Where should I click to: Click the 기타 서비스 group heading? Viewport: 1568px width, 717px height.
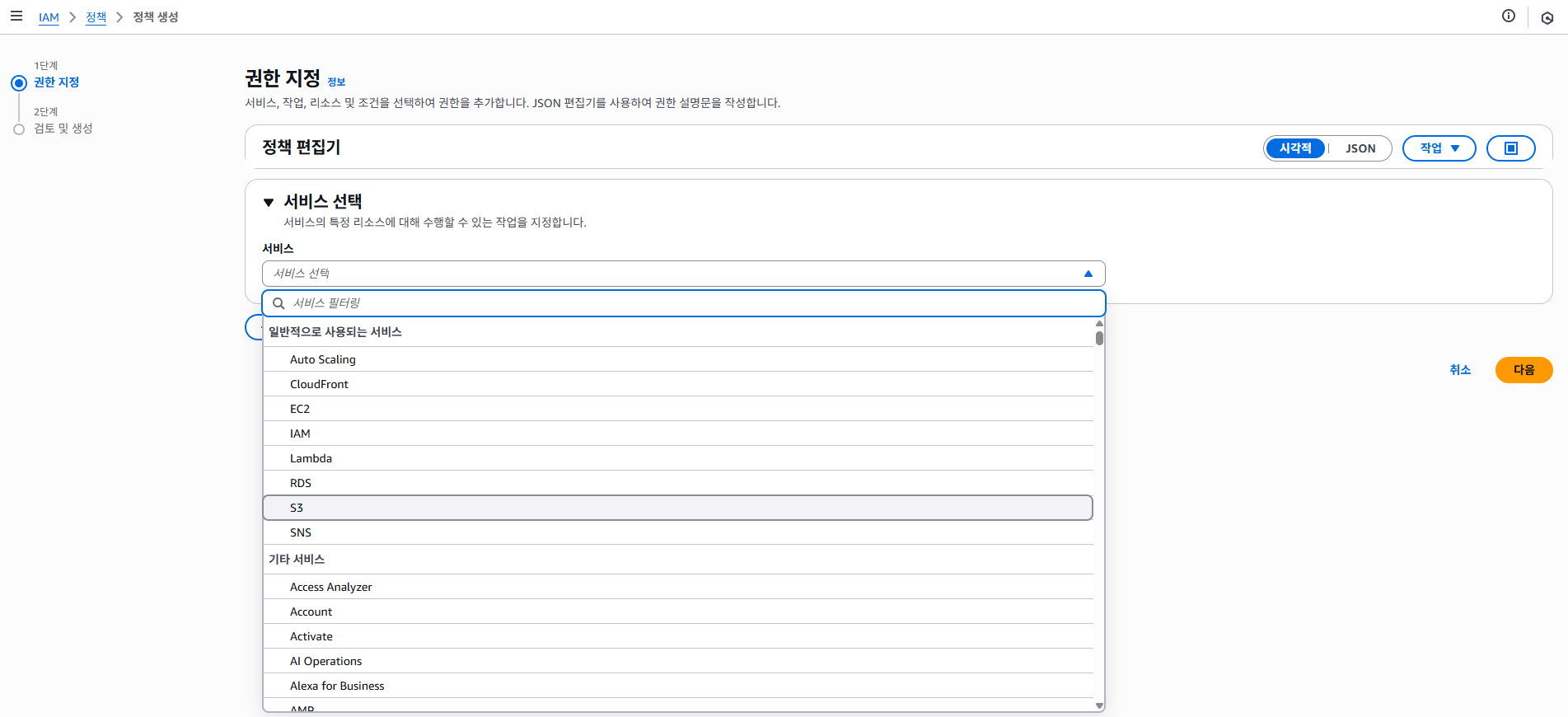pyautogui.click(x=297, y=560)
